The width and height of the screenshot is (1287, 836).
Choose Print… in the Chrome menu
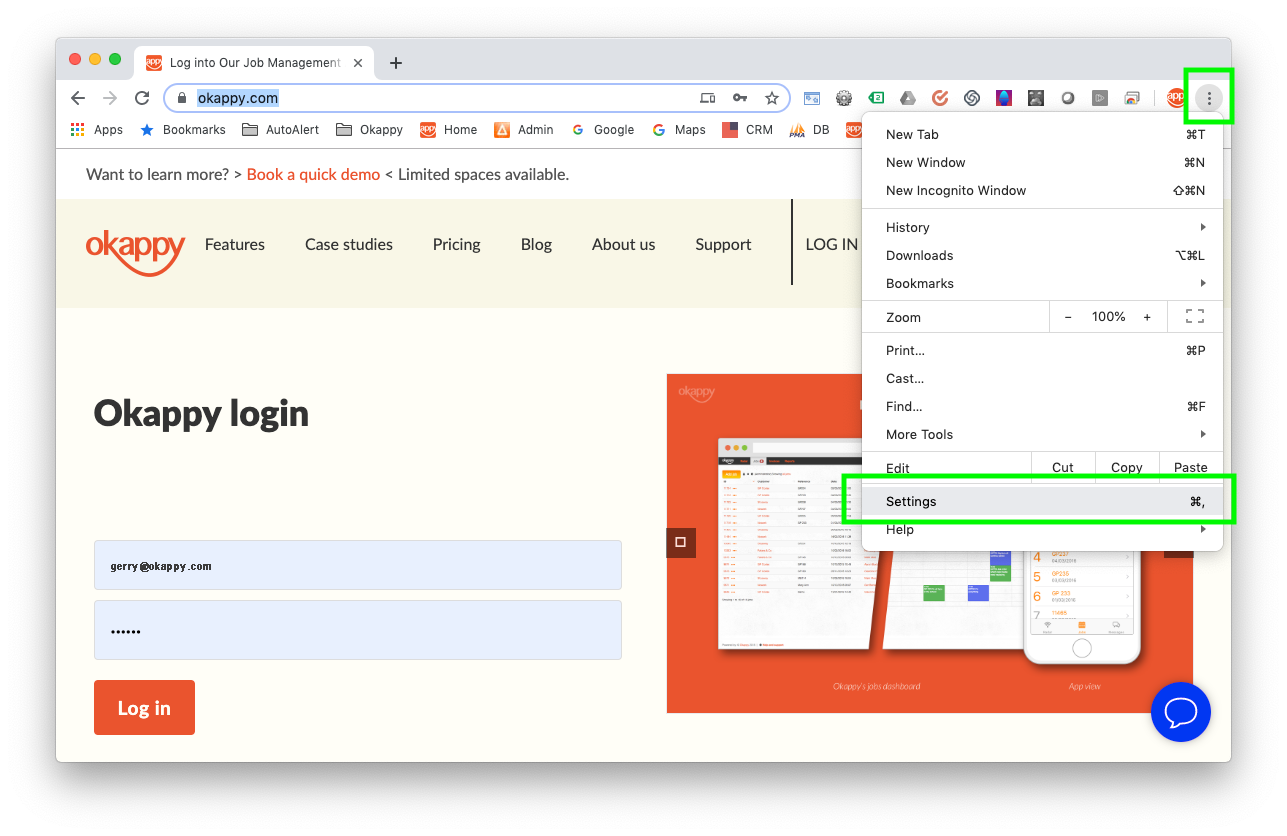(x=1043, y=351)
